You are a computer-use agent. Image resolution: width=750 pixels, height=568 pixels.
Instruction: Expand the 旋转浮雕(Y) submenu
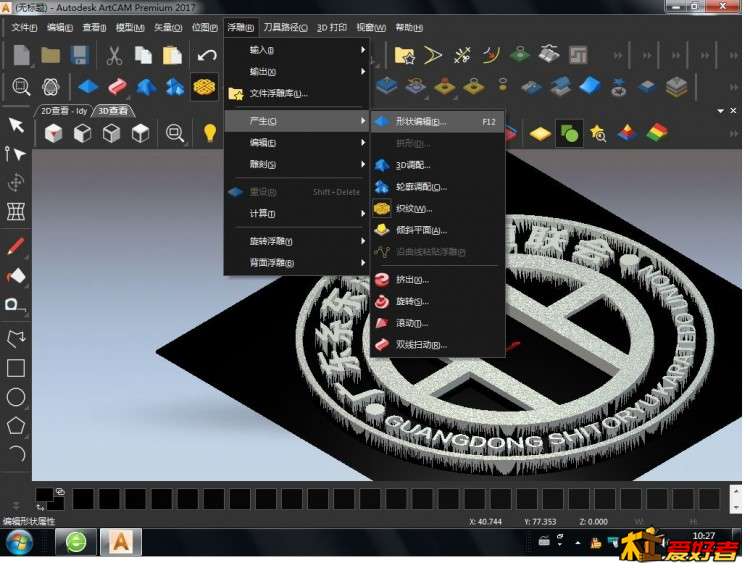pyautogui.click(x=297, y=241)
